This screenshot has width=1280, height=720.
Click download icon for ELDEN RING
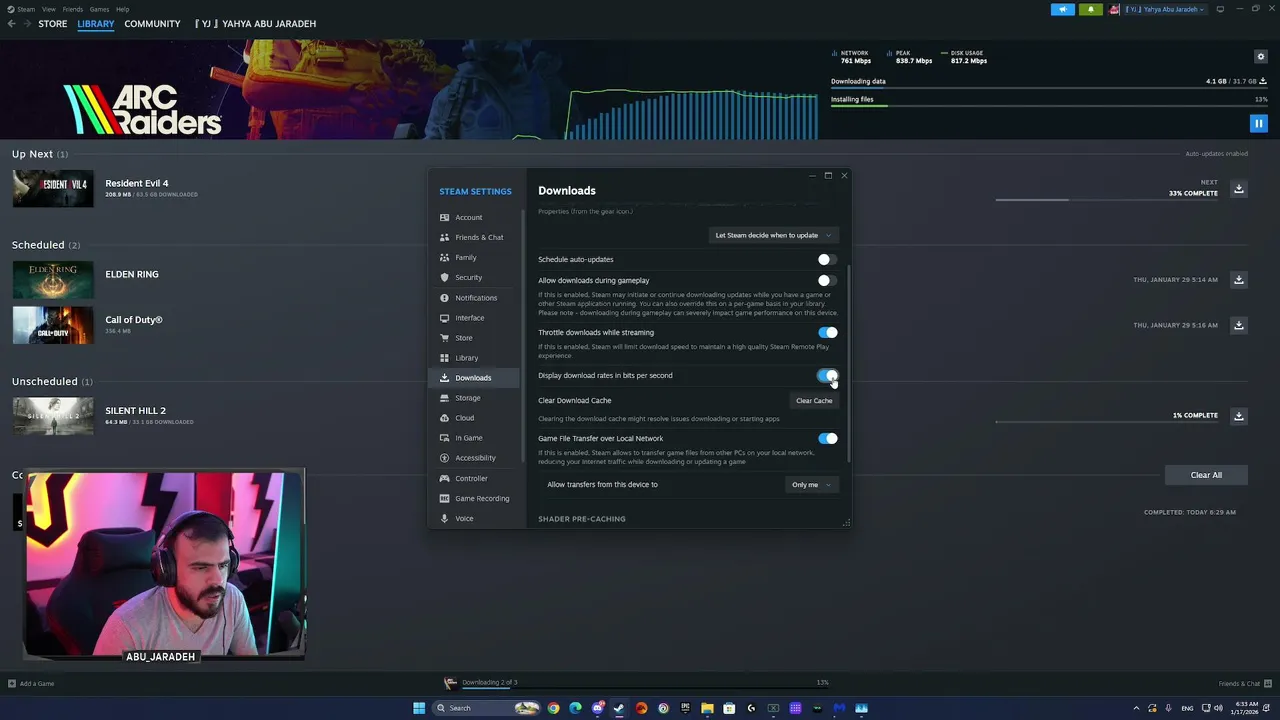1239,280
